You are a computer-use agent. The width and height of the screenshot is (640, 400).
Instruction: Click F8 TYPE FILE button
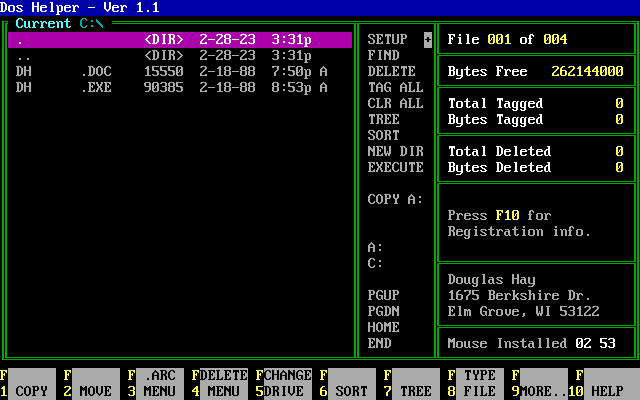(479, 383)
